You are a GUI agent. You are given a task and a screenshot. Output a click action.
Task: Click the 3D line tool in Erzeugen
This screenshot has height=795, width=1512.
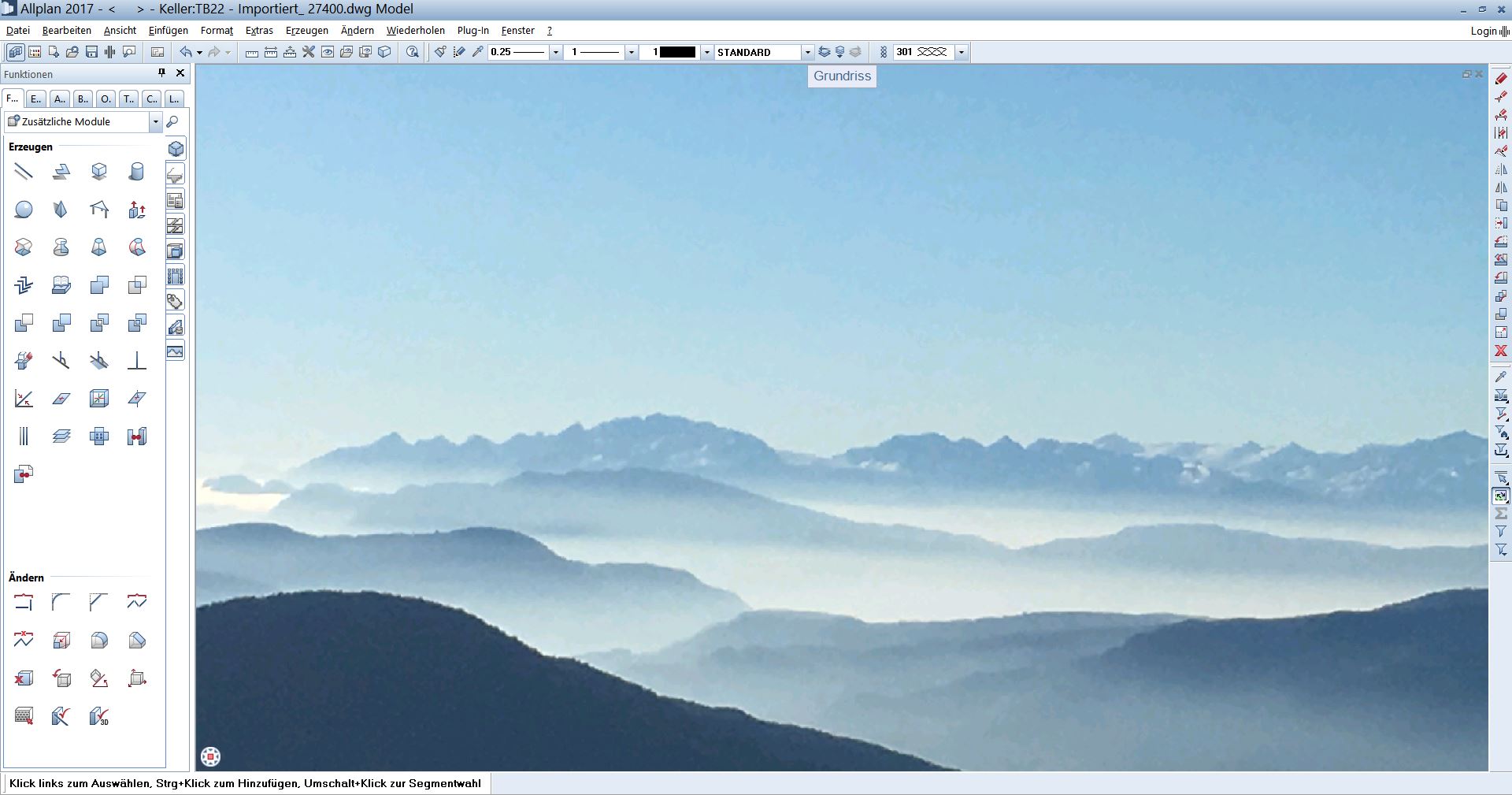click(x=24, y=172)
